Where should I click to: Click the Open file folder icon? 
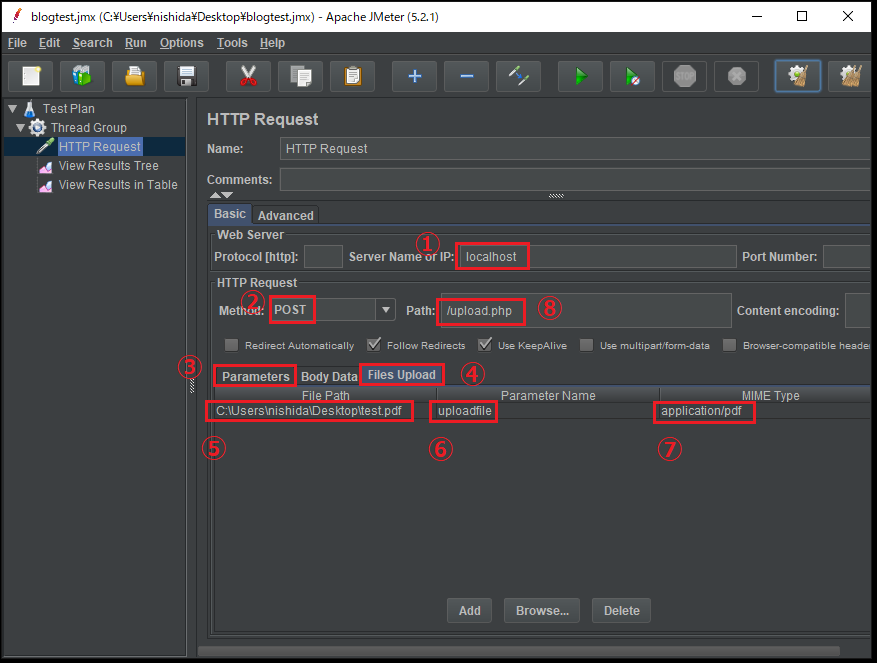point(134,76)
